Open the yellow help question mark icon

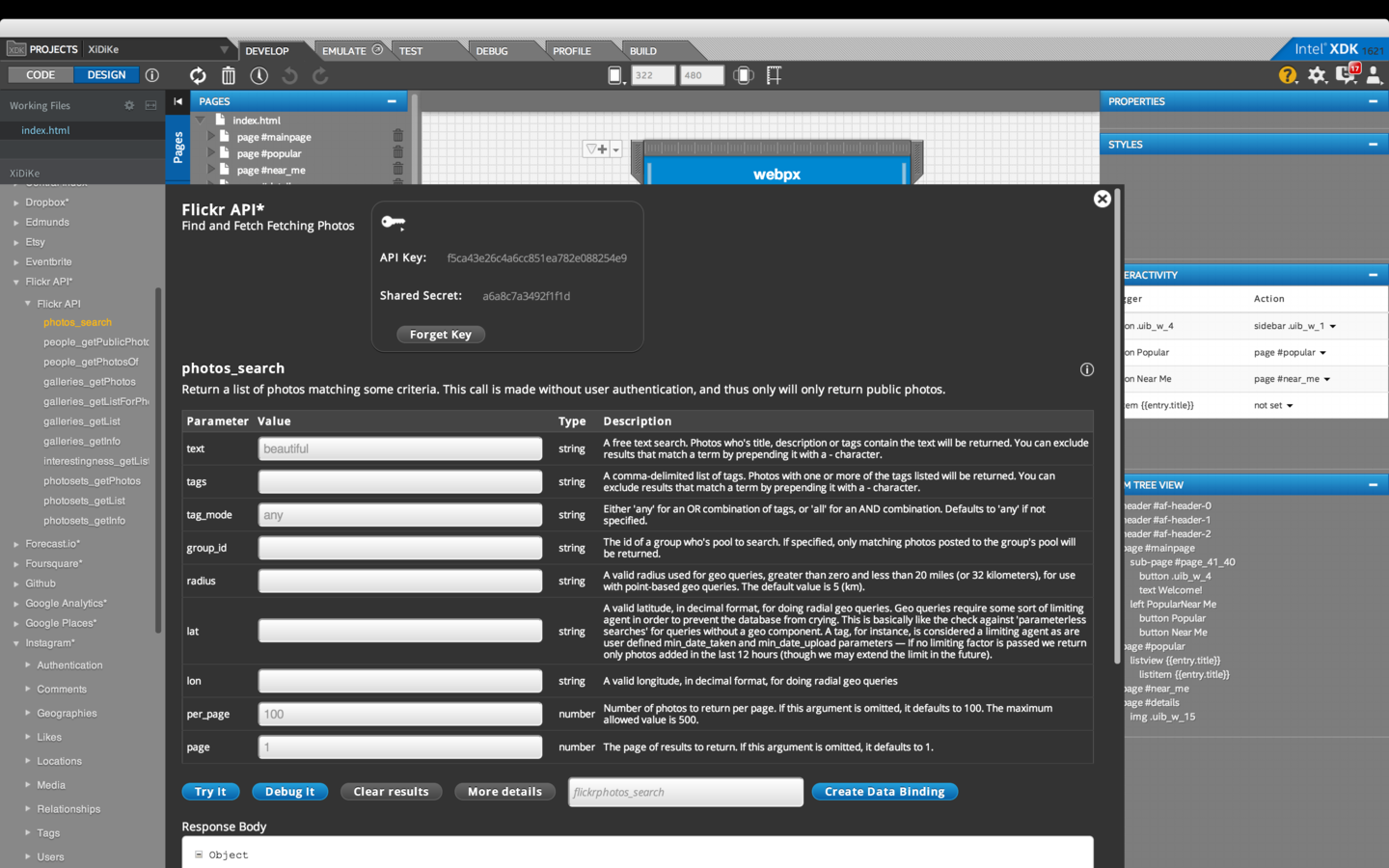(x=1288, y=75)
